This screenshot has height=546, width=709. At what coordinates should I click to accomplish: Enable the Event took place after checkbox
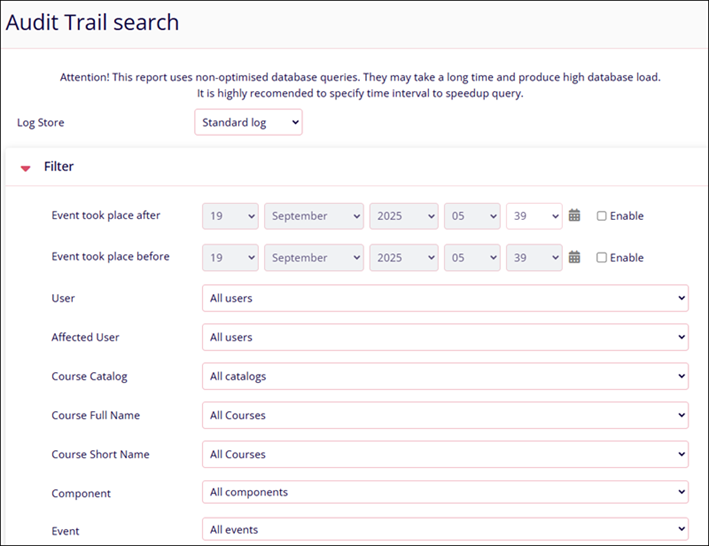coord(601,216)
